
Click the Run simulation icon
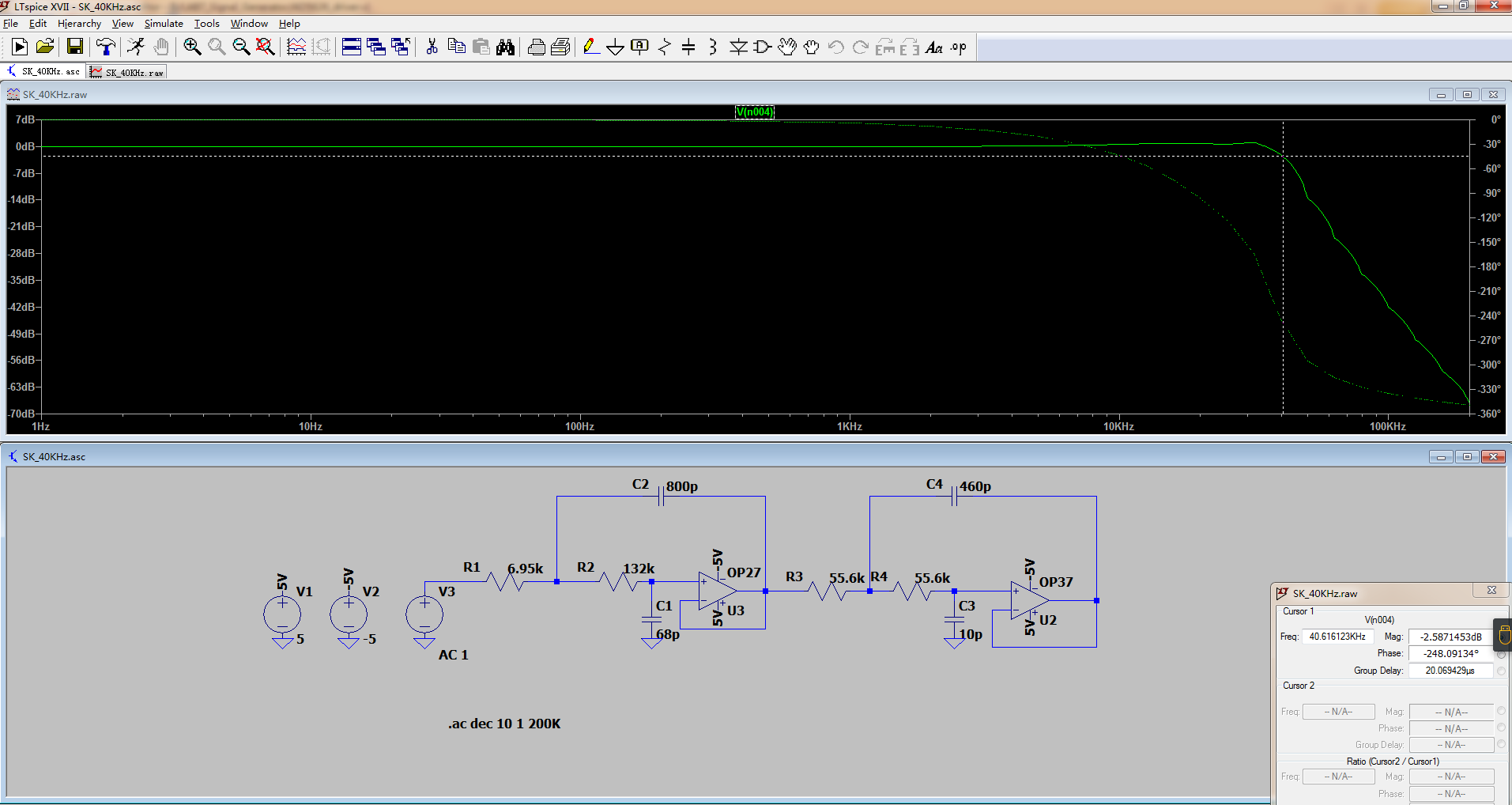[20, 47]
